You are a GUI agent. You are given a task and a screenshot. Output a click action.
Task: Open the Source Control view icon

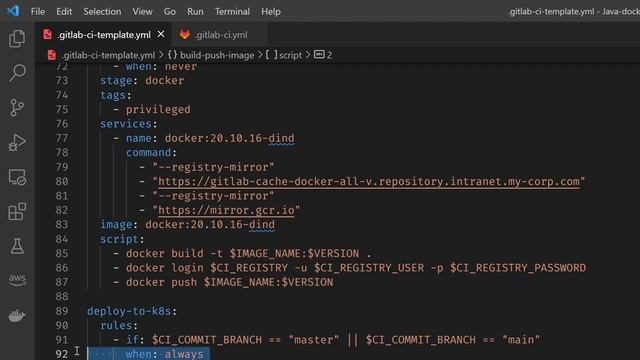(17, 108)
